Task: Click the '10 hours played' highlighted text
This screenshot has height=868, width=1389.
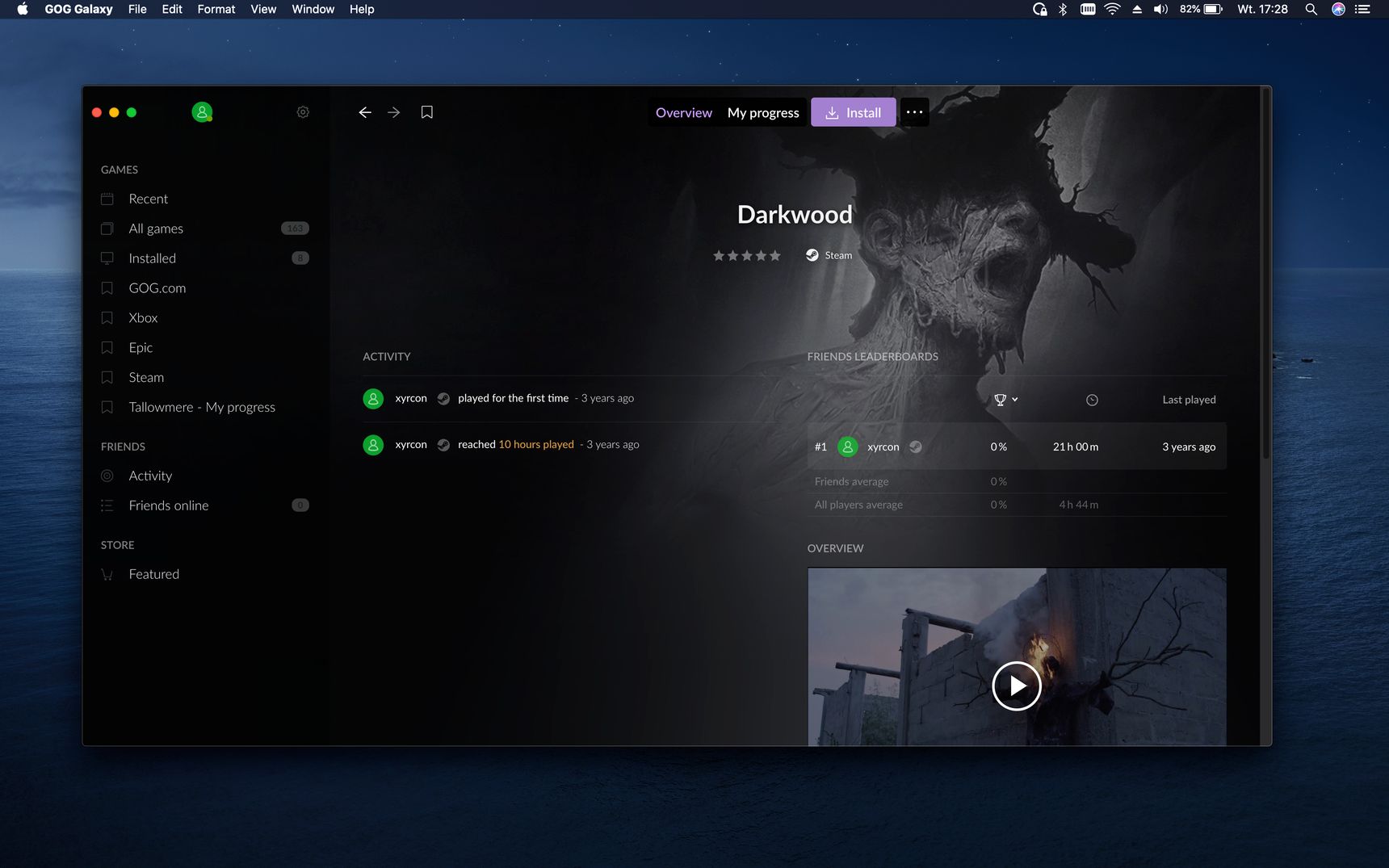Action: [x=536, y=445]
